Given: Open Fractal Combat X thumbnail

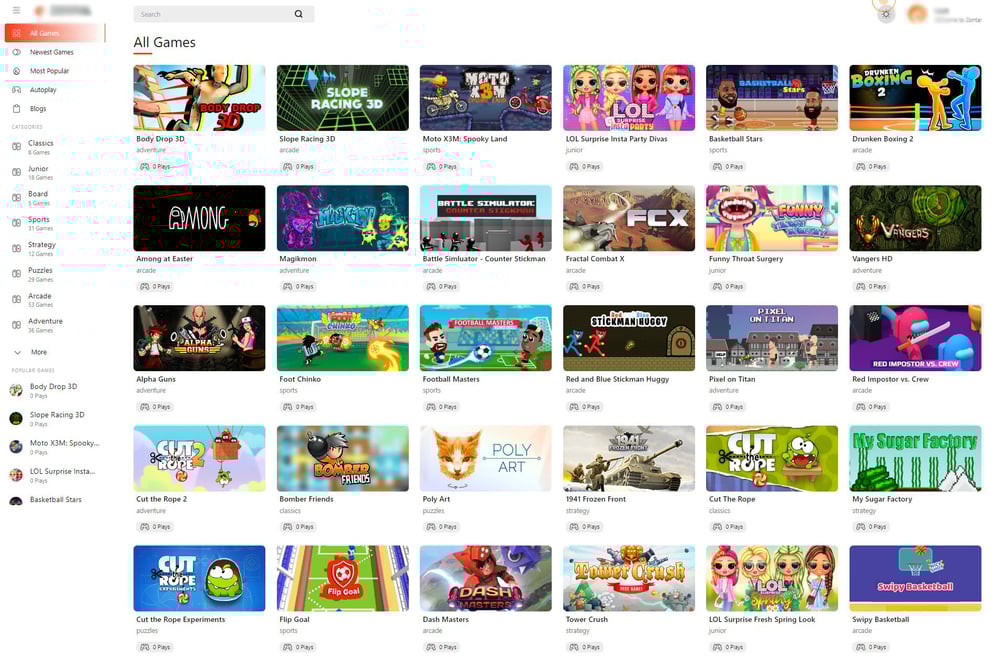Looking at the screenshot, I should pyautogui.click(x=629, y=218).
